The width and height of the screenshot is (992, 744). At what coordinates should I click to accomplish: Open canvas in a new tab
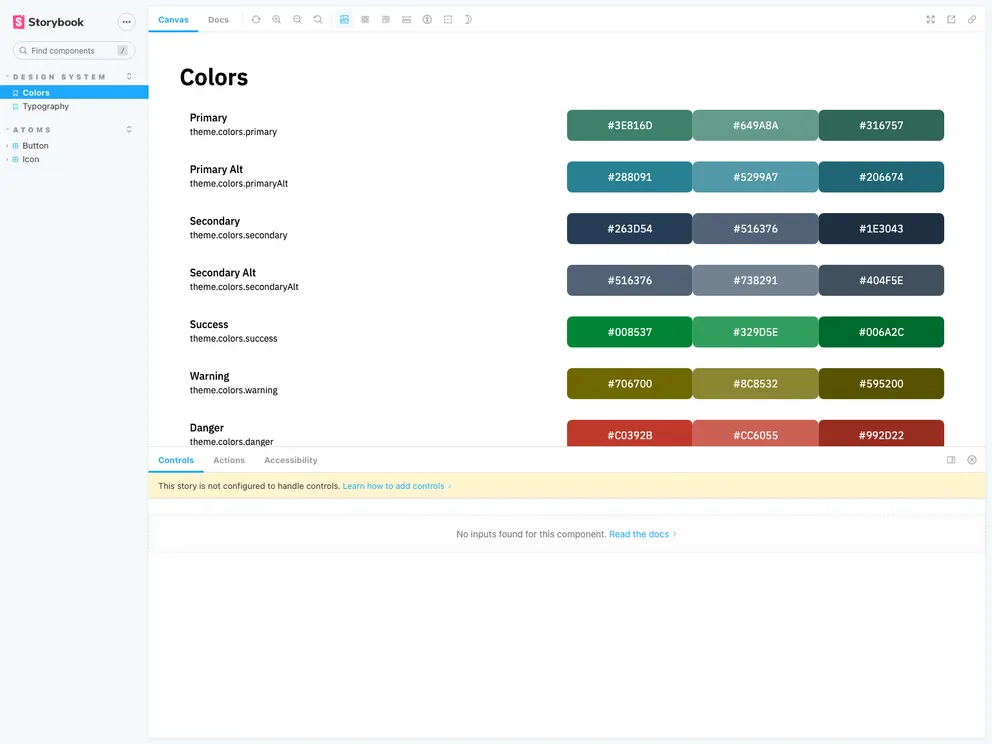(951, 20)
